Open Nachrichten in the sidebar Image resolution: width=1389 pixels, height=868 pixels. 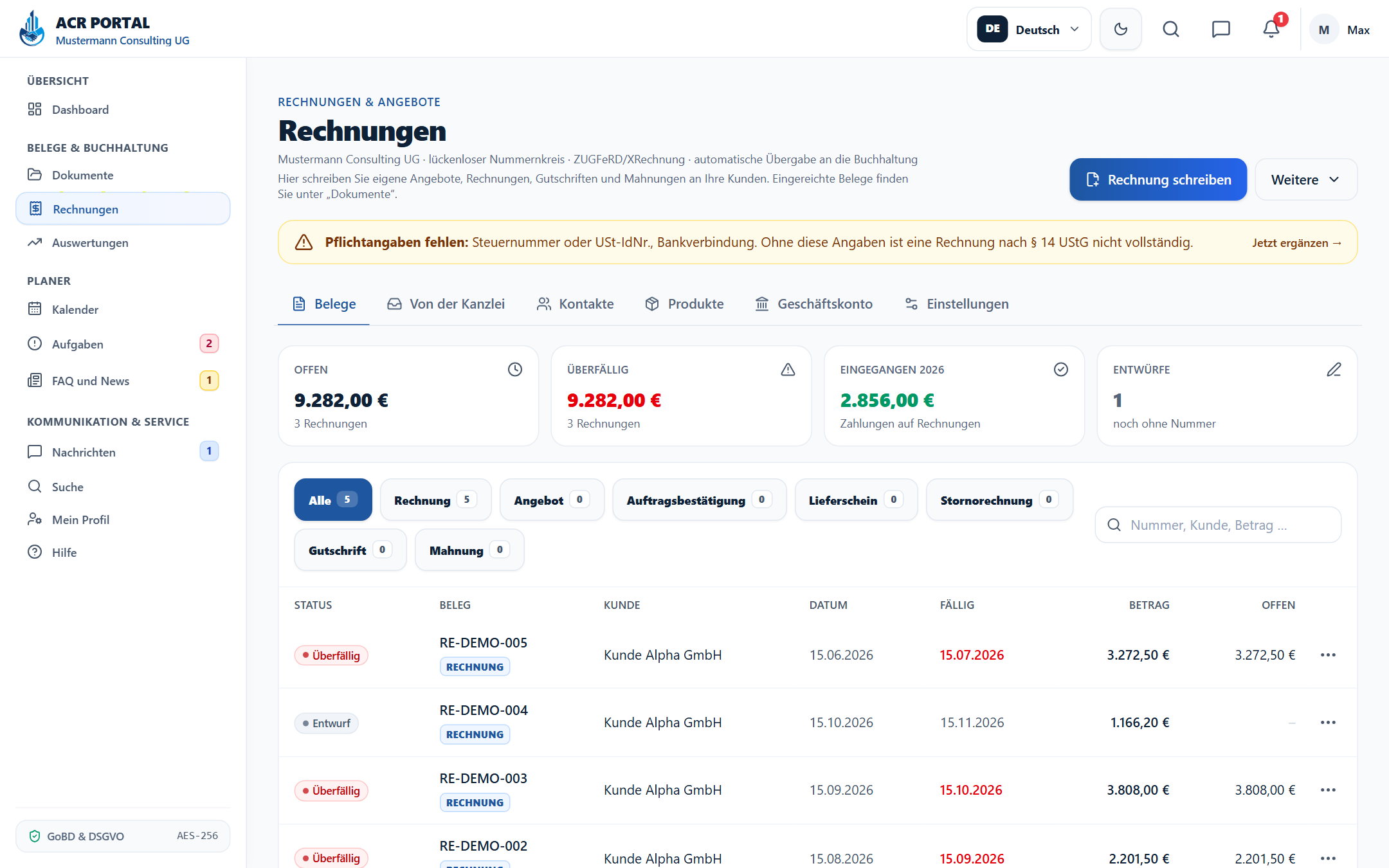(123, 452)
